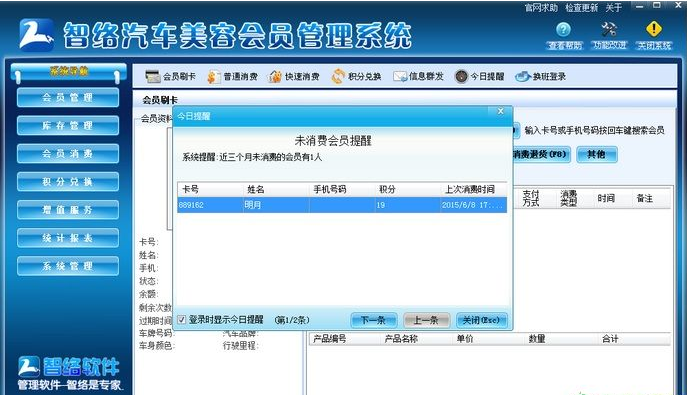Click the 查看帮助 question mark icon

coord(563,30)
